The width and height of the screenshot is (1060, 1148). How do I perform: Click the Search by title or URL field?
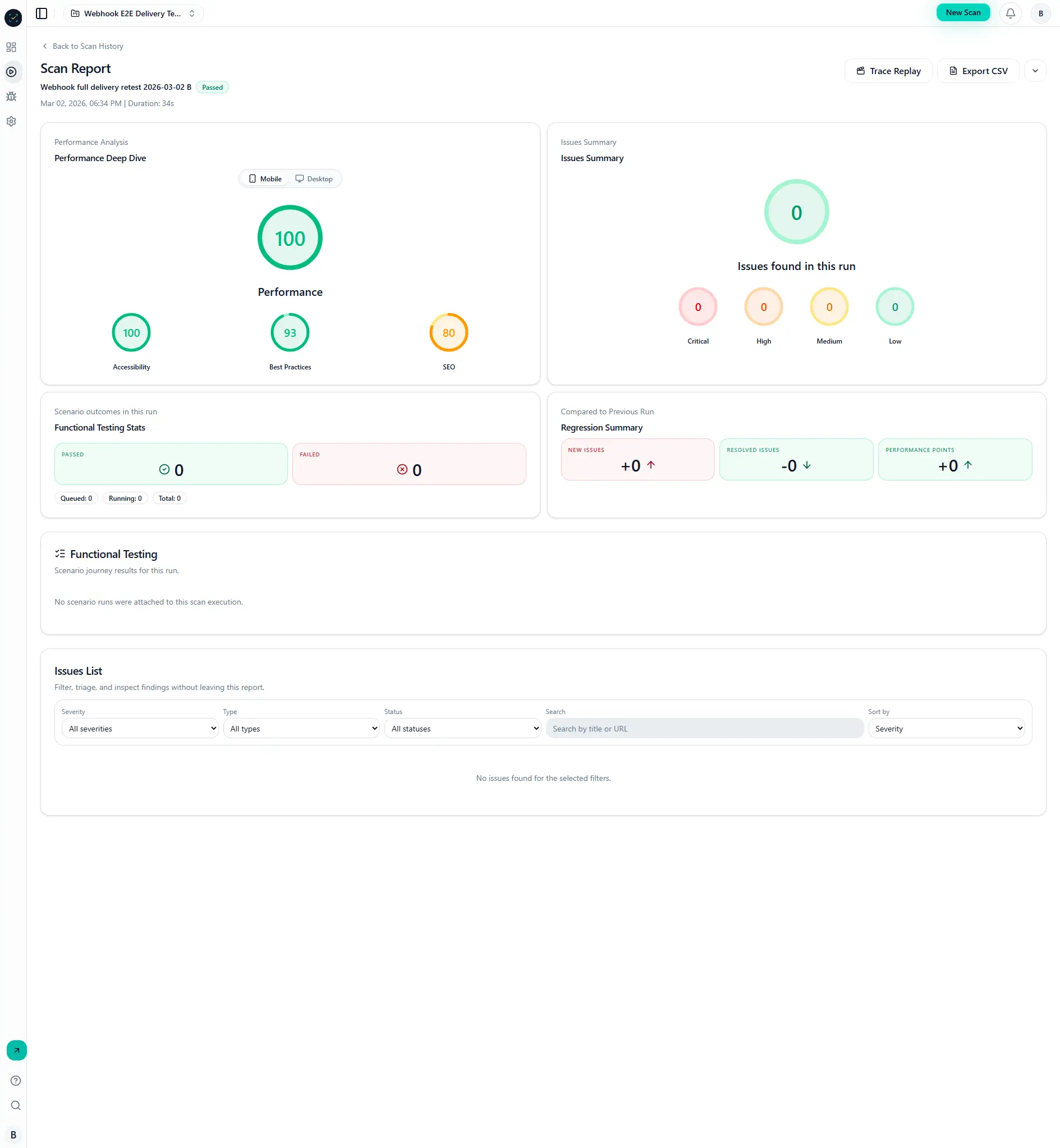coord(704,728)
